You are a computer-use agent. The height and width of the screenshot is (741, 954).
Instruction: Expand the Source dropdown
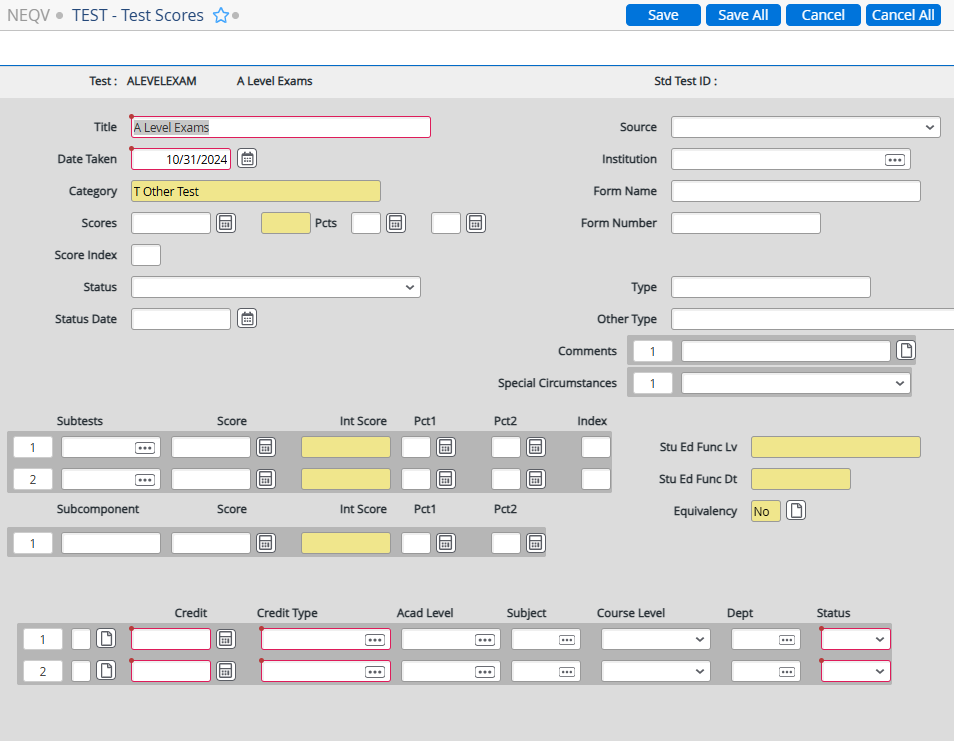[x=930, y=128]
